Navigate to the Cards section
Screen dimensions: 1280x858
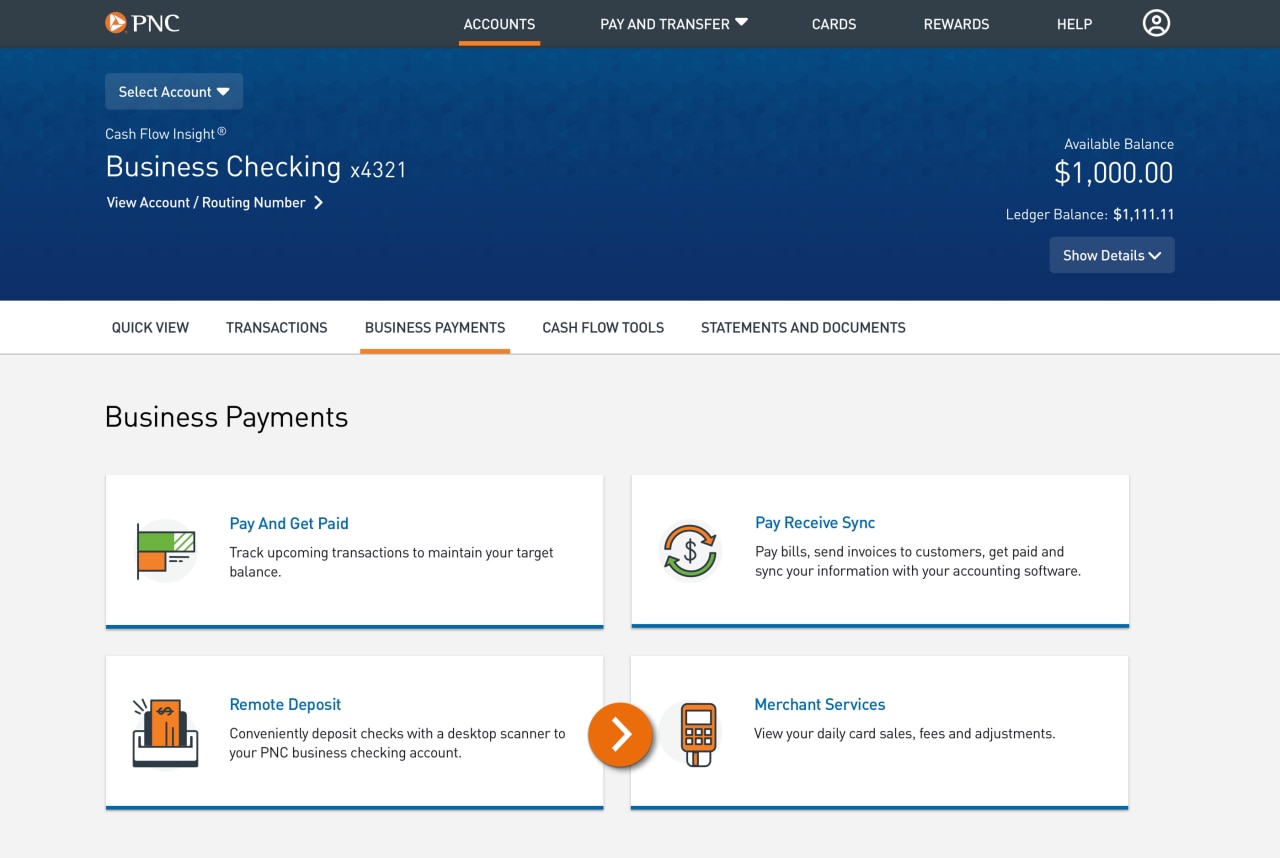[833, 23]
